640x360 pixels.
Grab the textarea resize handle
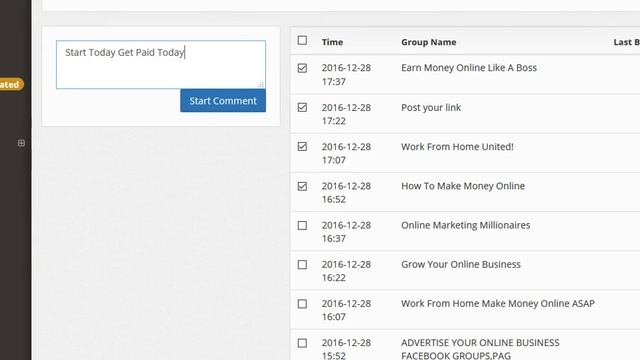pyautogui.click(x=261, y=84)
